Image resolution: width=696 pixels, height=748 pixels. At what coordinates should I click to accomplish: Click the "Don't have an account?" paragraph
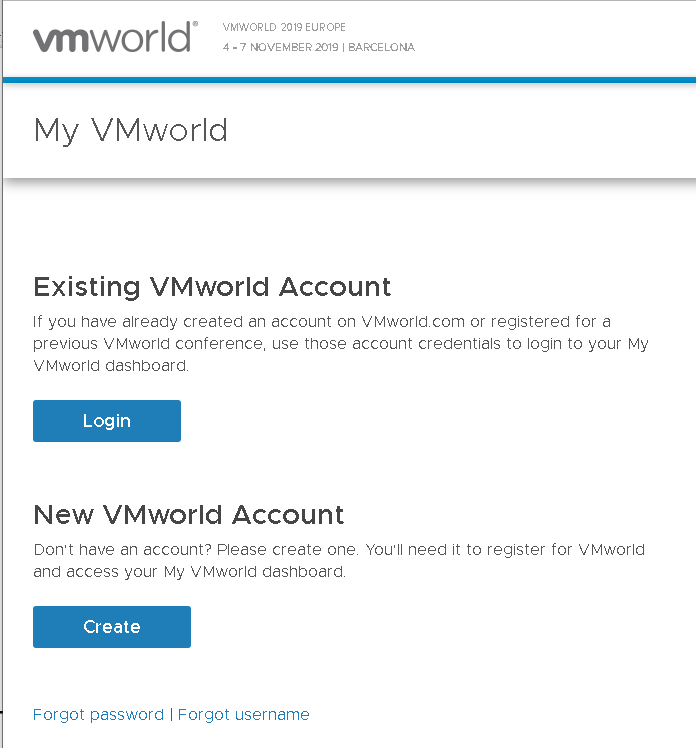point(339,561)
